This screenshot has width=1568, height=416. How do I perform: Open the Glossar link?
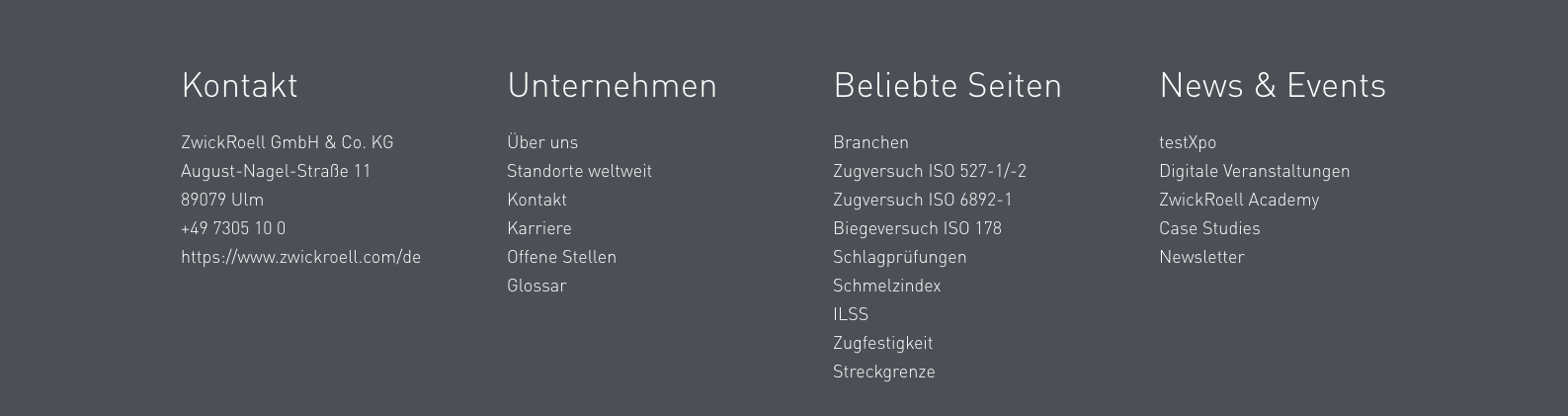pyautogui.click(x=536, y=286)
